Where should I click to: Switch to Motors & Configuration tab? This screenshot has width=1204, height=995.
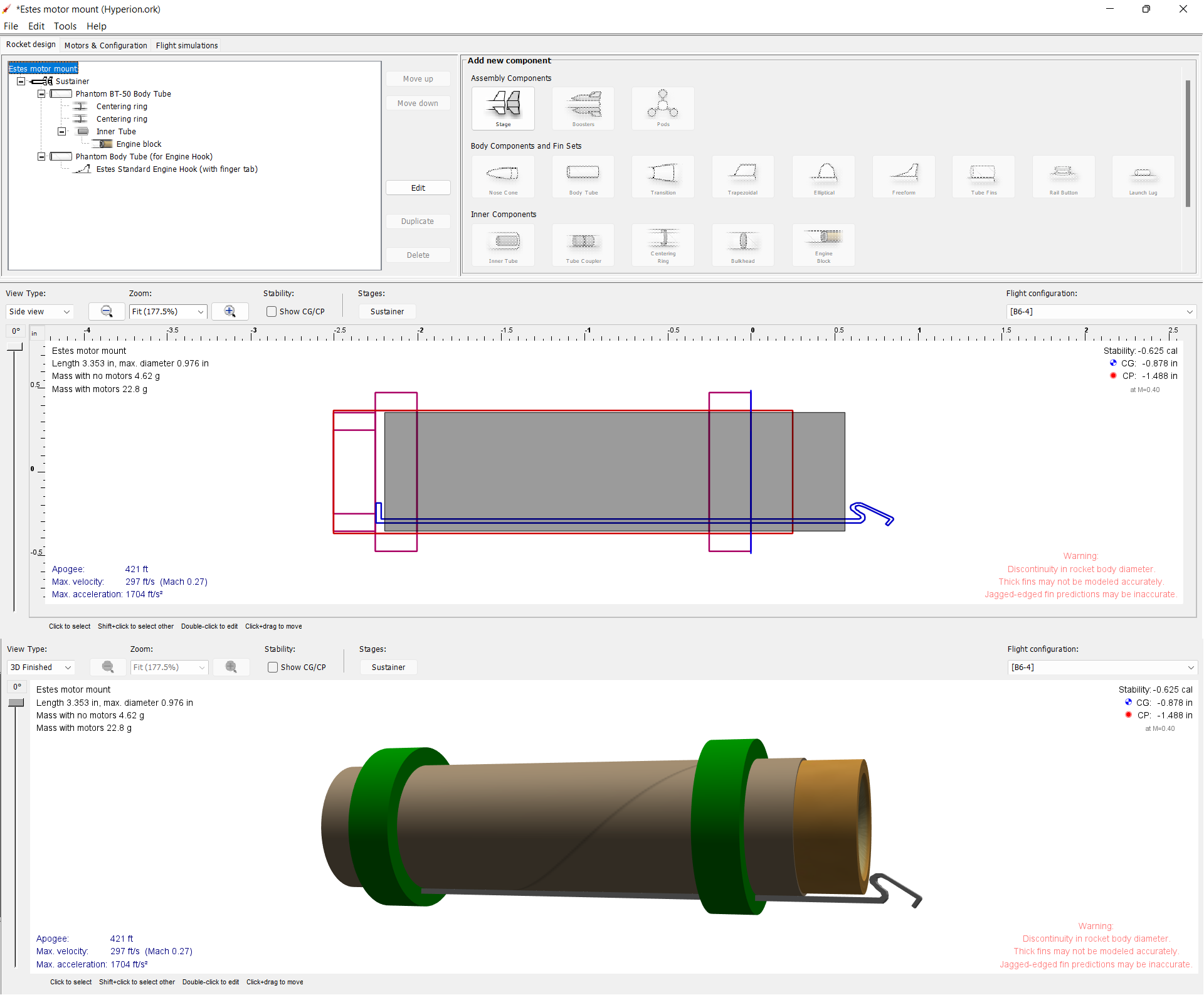click(105, 45)
